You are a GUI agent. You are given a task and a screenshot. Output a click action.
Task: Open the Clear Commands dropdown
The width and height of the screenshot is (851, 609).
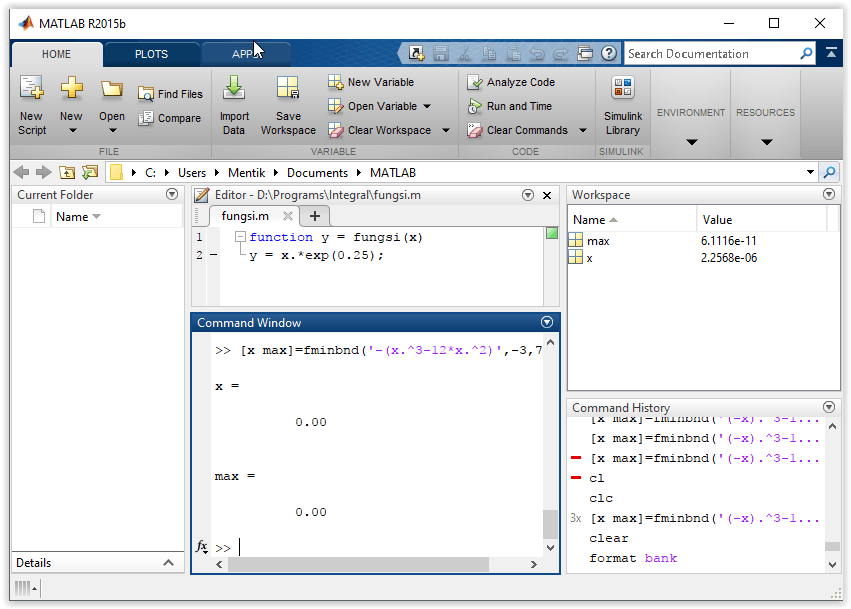tap(582, 130)
